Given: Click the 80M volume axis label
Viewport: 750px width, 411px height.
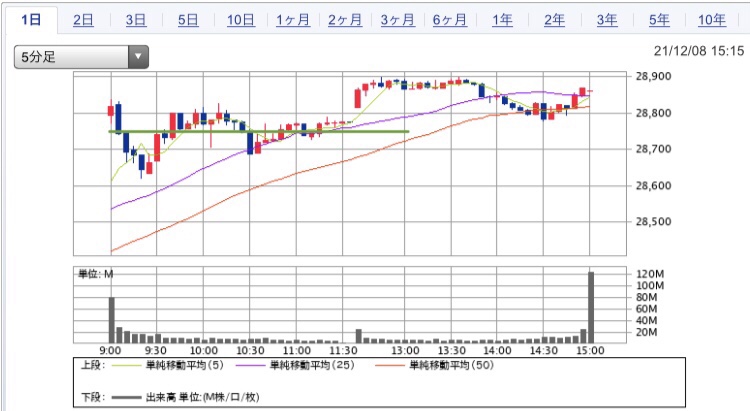Looking at the screenshot, I should 646,297.
